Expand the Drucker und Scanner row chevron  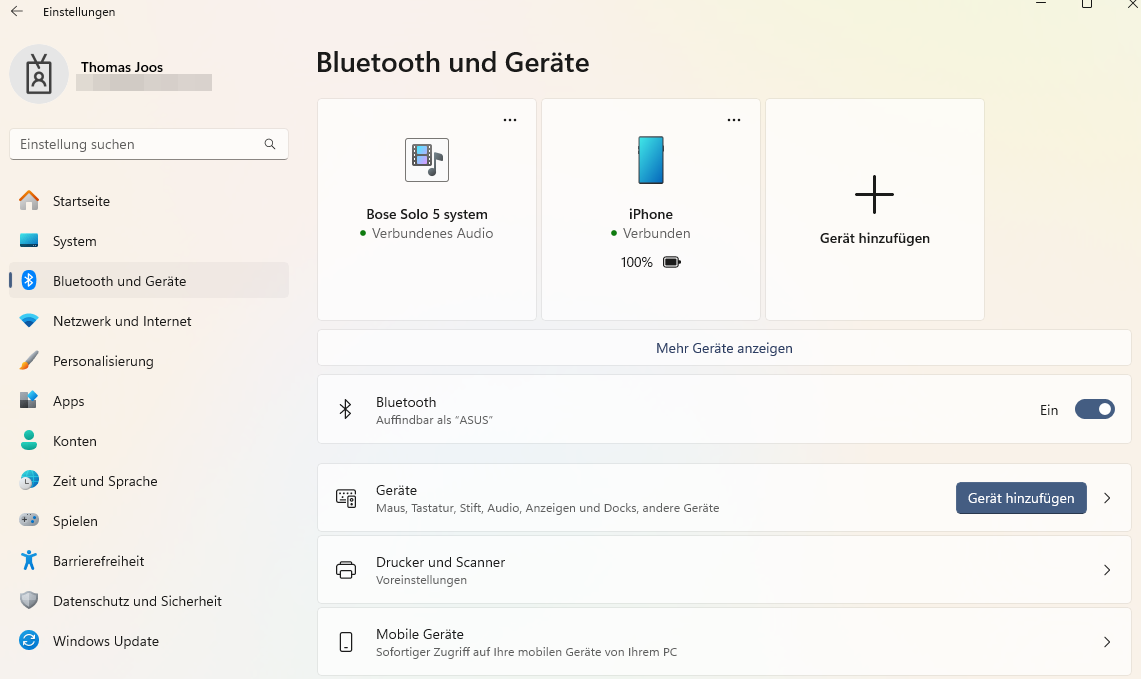click(x=1107, y=569)
